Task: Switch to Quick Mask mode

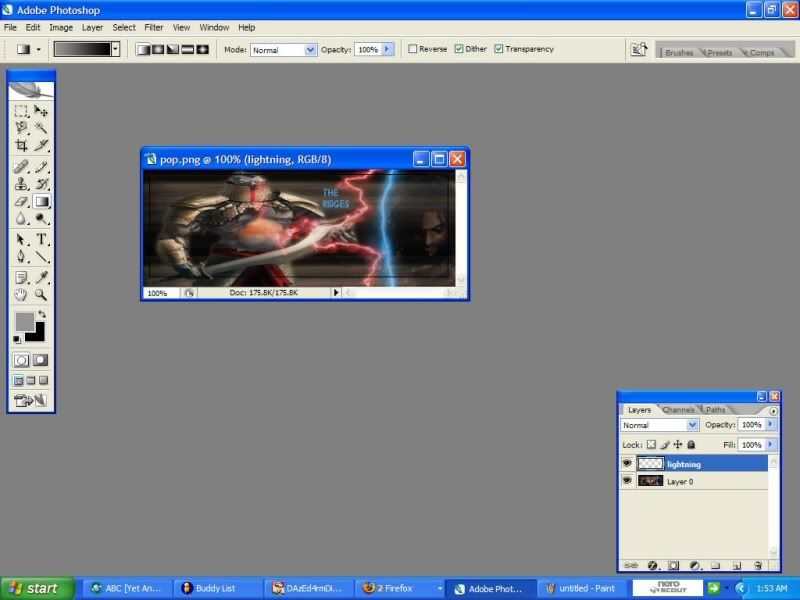Action: 40,360
